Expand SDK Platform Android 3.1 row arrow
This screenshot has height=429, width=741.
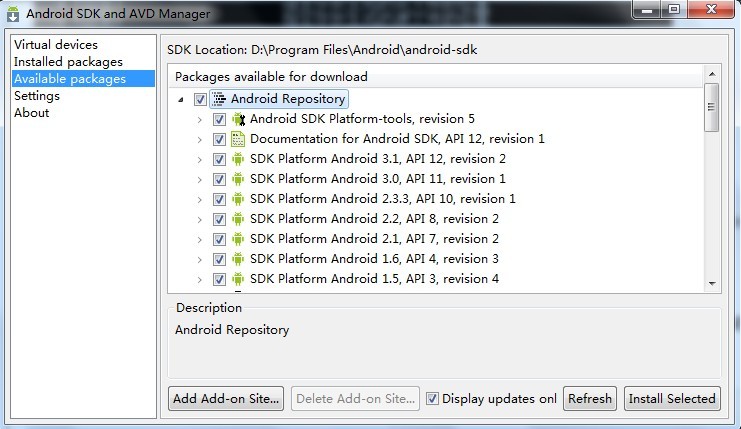(x=199, y=160)
